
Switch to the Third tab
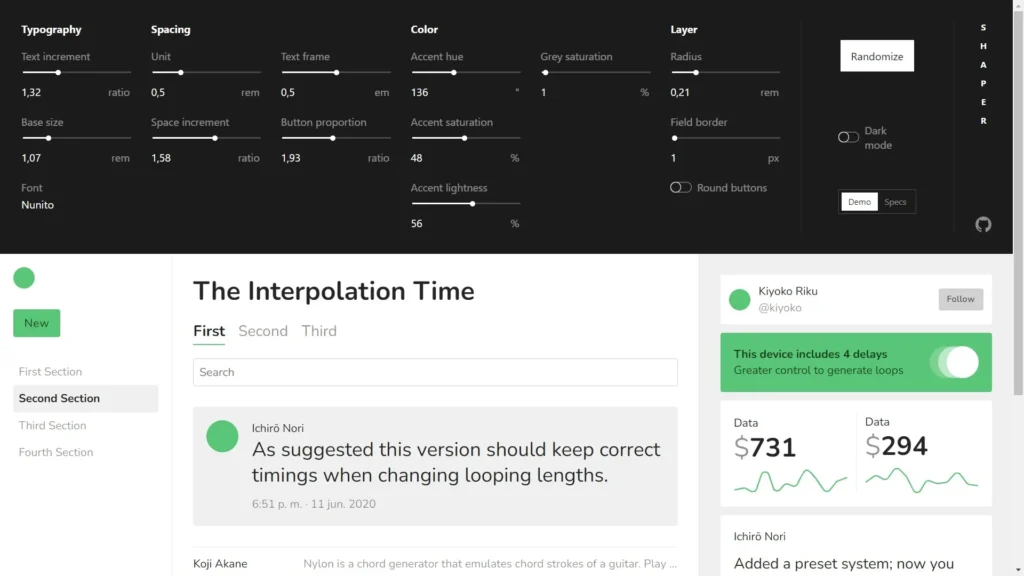[319, 331]
